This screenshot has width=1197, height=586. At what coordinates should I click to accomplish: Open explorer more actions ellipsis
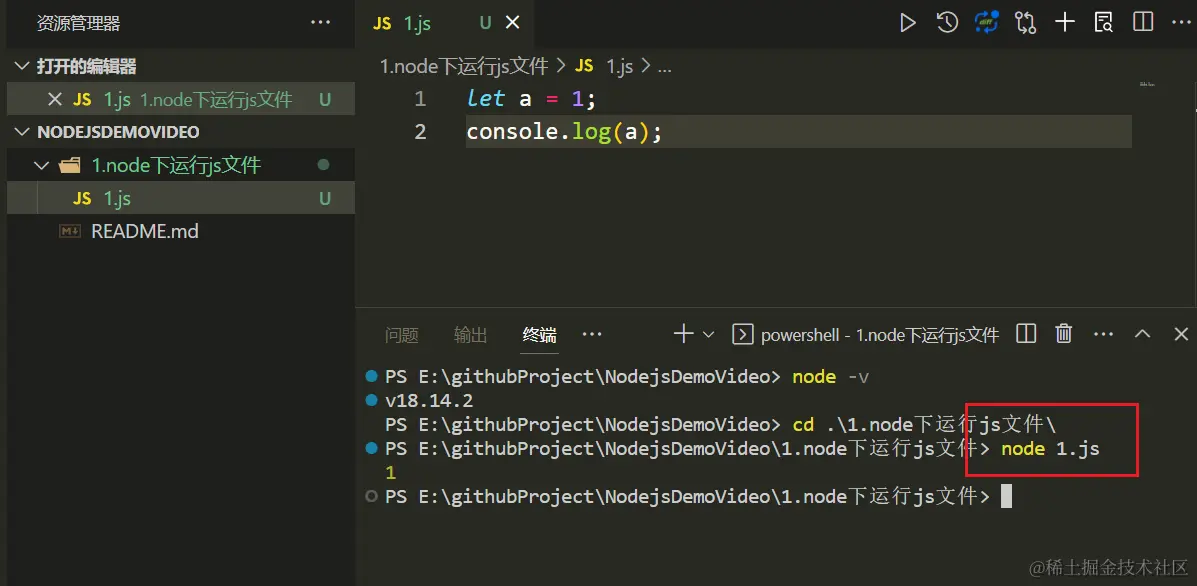click(321, 23)
